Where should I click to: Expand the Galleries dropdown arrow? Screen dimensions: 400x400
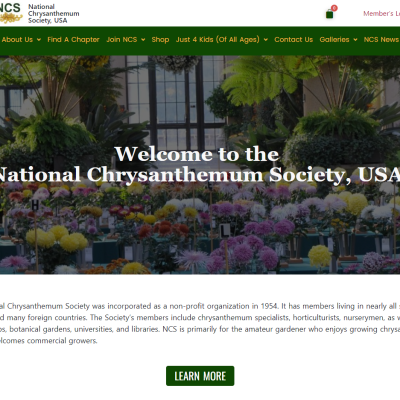tap(355, 40)
